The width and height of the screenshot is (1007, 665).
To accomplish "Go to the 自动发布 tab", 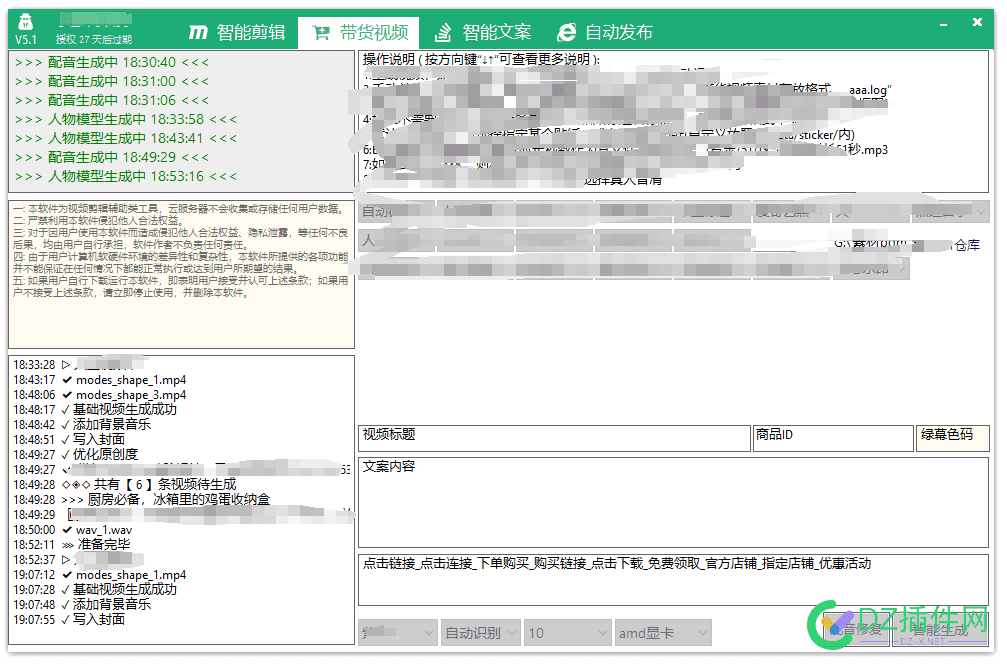I will pyautogui.click(x=605, y=32).
